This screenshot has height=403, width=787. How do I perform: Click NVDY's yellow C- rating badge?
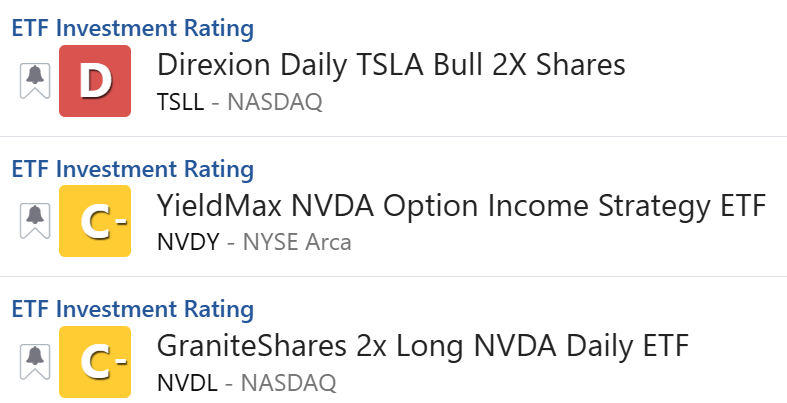point(95,221)
